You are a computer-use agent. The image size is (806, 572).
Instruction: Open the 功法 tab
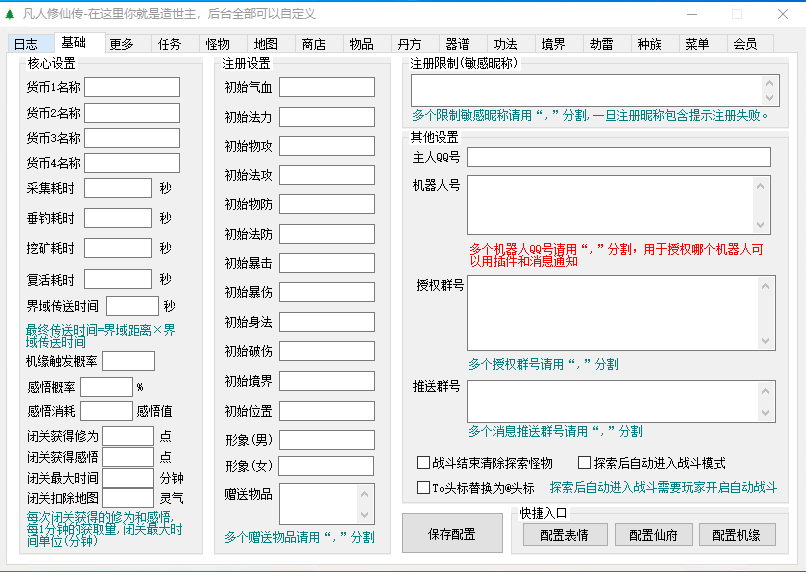coord(510,44)
